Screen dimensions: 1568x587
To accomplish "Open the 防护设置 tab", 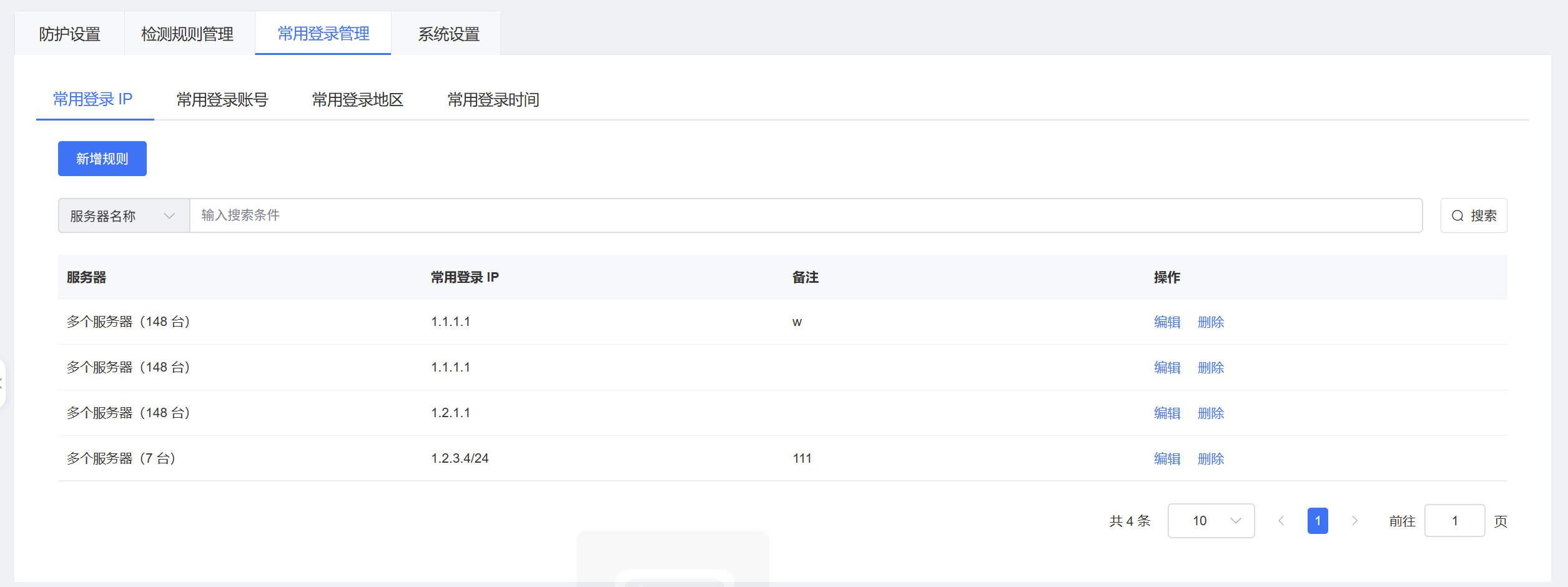I will click(70, 34).
